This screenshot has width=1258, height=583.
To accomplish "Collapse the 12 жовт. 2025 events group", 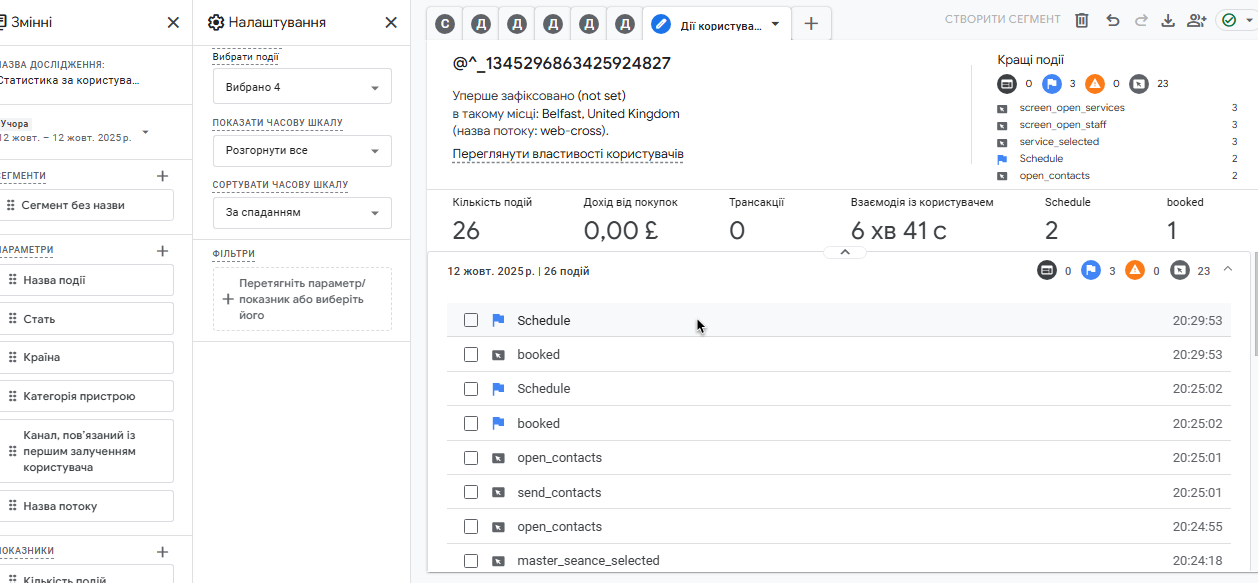I will 1228,269.
